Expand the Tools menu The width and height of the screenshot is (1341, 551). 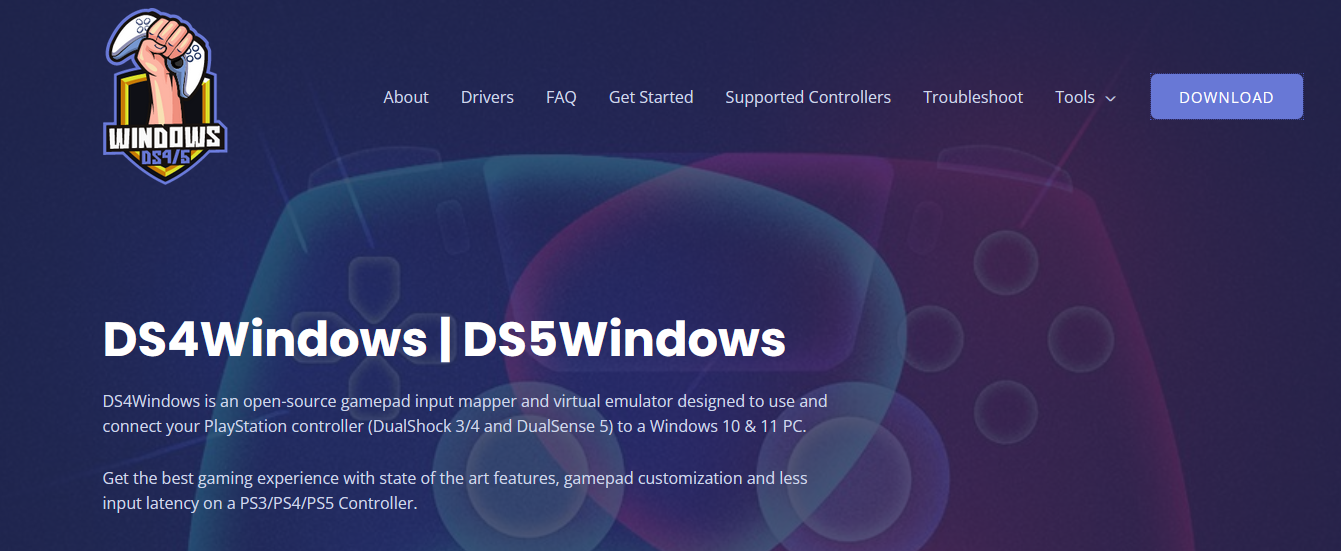point(1085,97)
